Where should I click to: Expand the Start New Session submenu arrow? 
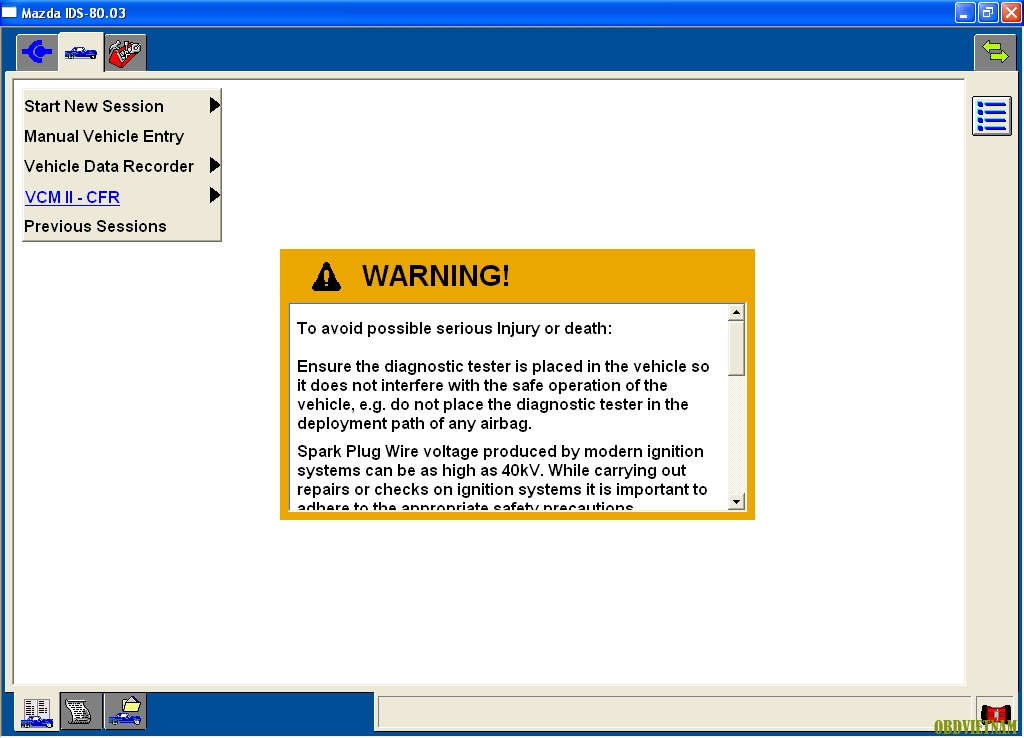click(x=214, y=105)
